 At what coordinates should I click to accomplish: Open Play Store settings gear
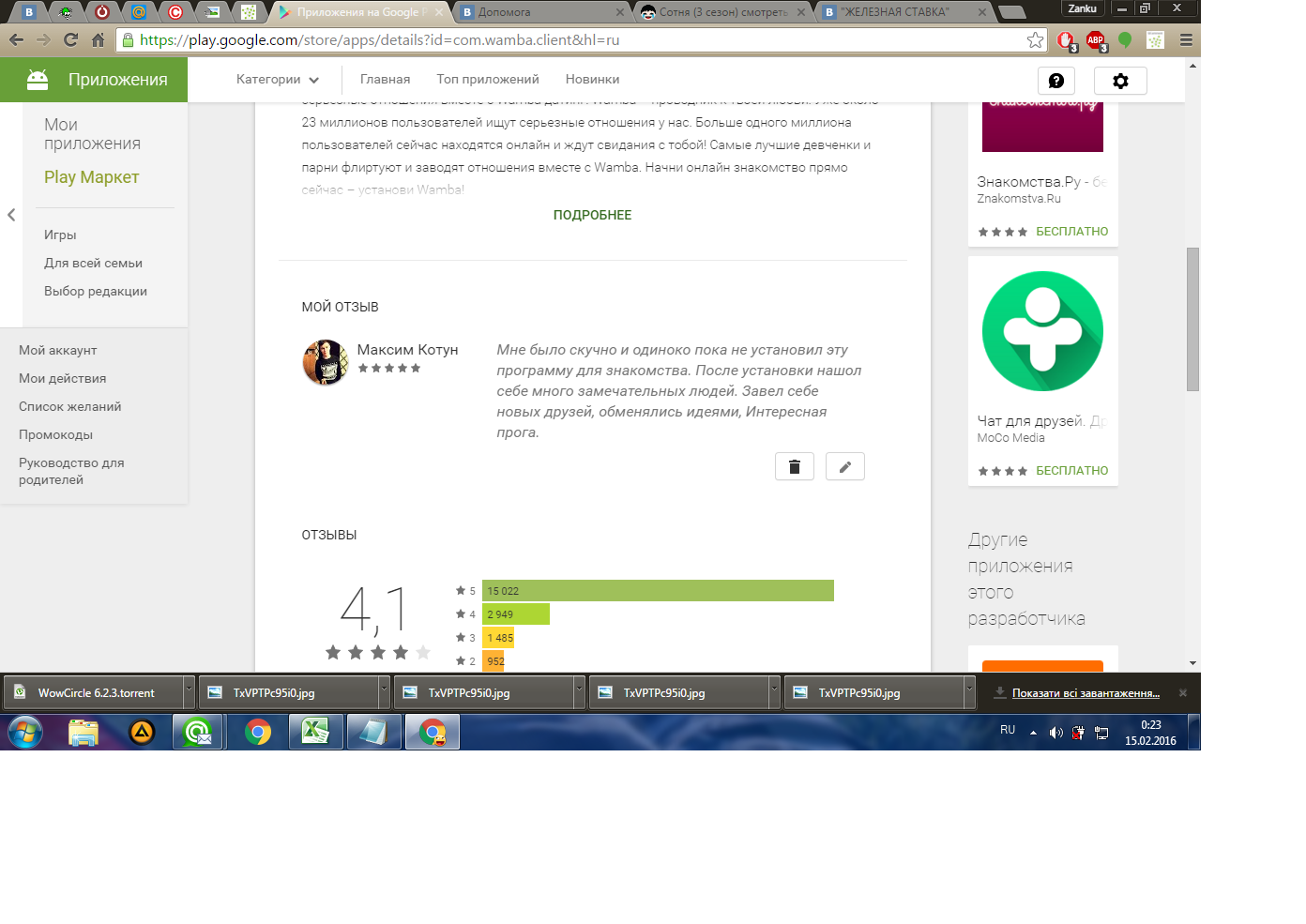click(1120, 81)
